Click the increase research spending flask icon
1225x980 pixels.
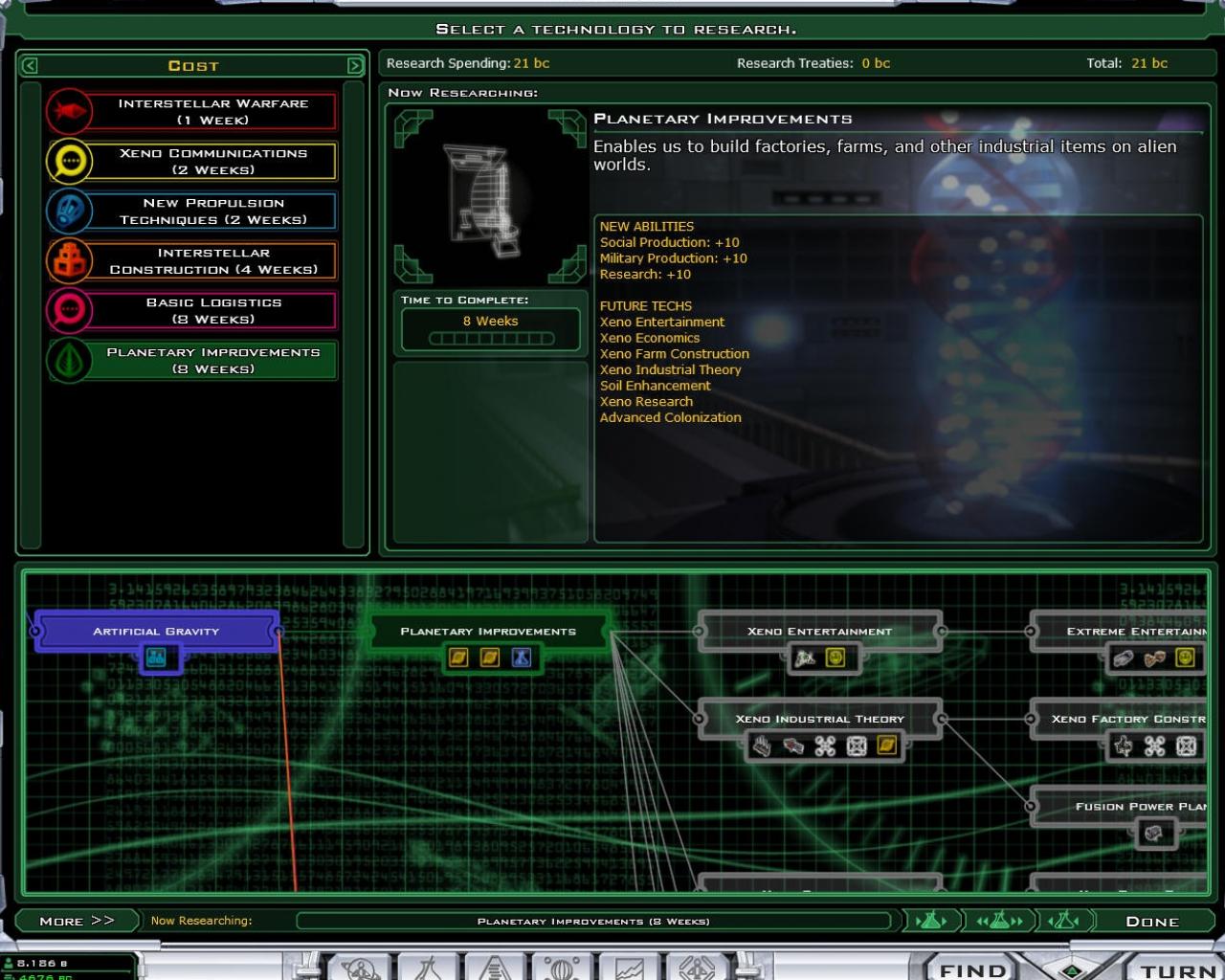[933, 921]
